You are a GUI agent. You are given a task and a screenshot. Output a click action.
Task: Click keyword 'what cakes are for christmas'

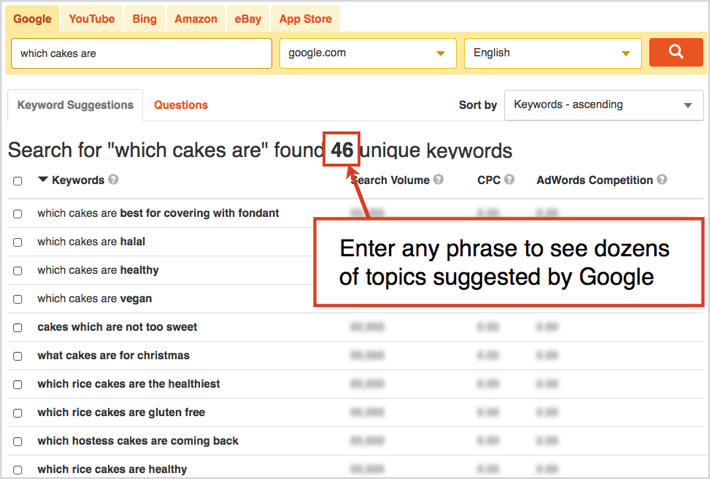pos(113,355)
